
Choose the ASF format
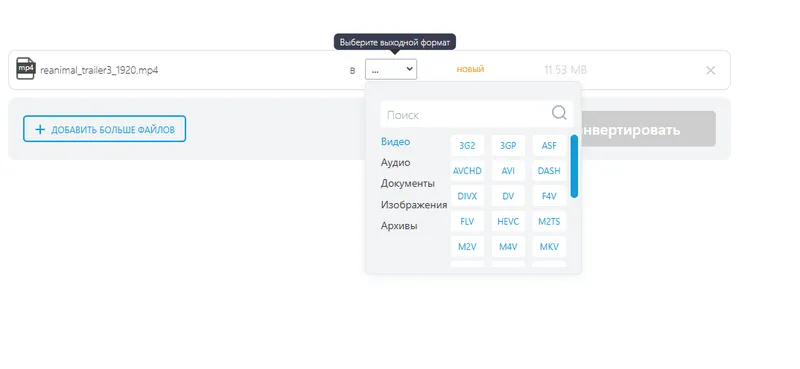pos(549,145)
